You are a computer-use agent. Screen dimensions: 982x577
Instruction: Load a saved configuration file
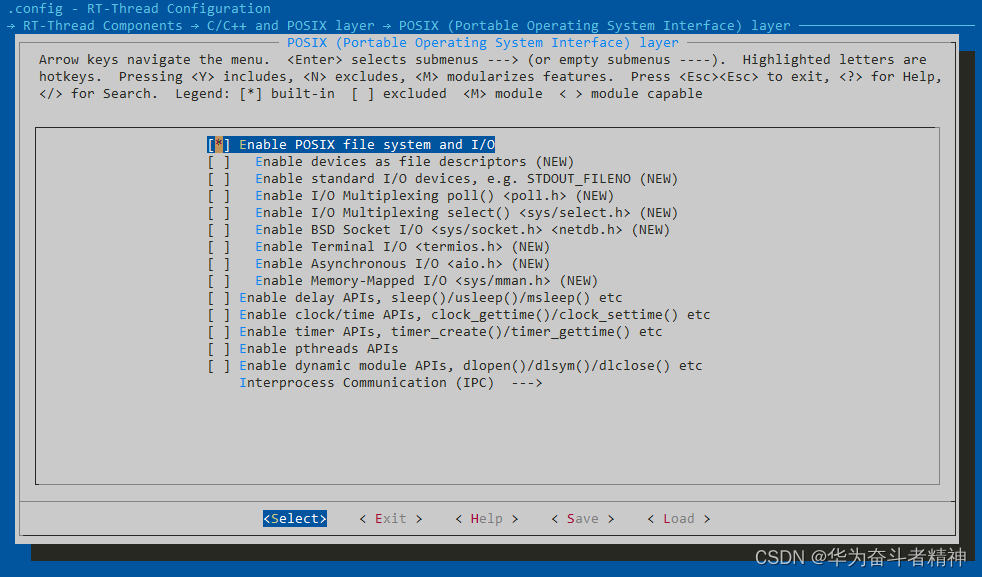(x=678, y=518)
